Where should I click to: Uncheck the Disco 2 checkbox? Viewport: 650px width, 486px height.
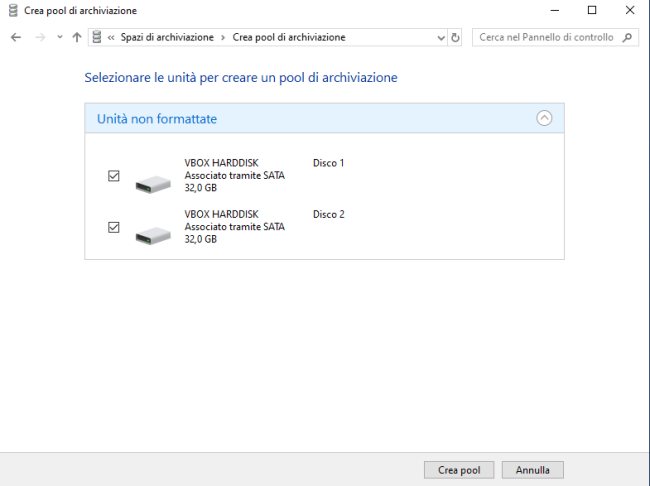[114, 227]
